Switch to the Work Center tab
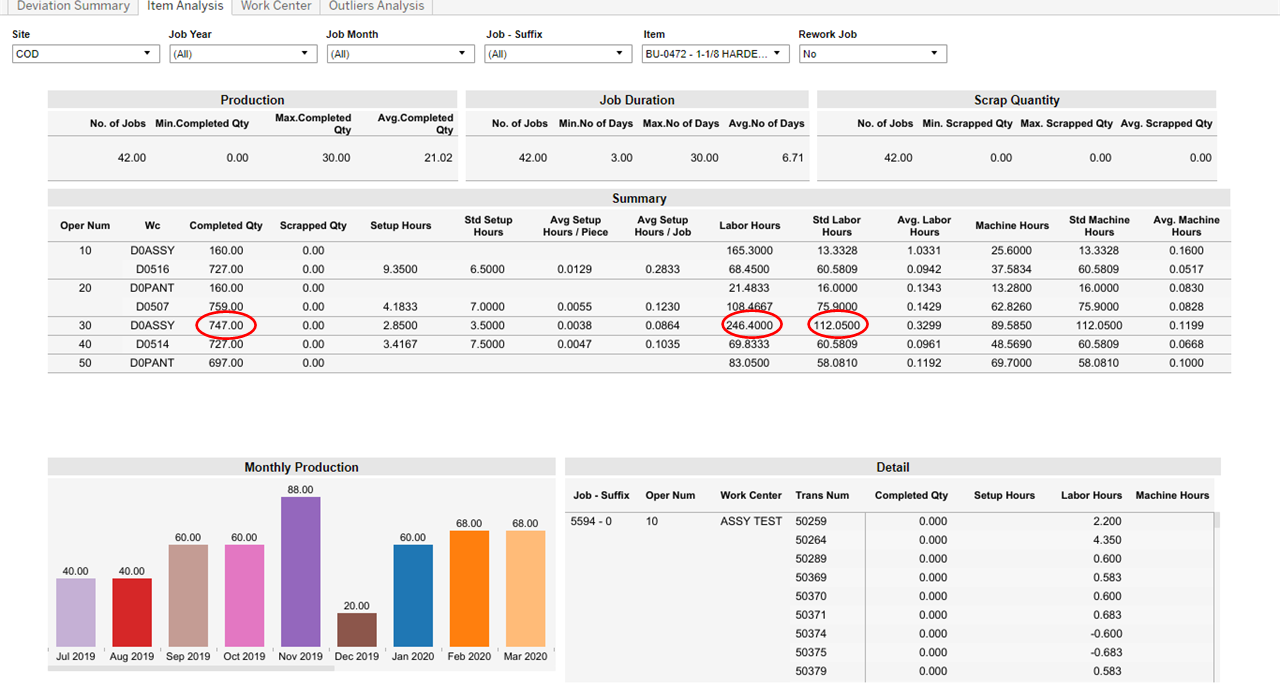Screen dimensions: 1280x691 pyautogui.click(x=275, y=7)
